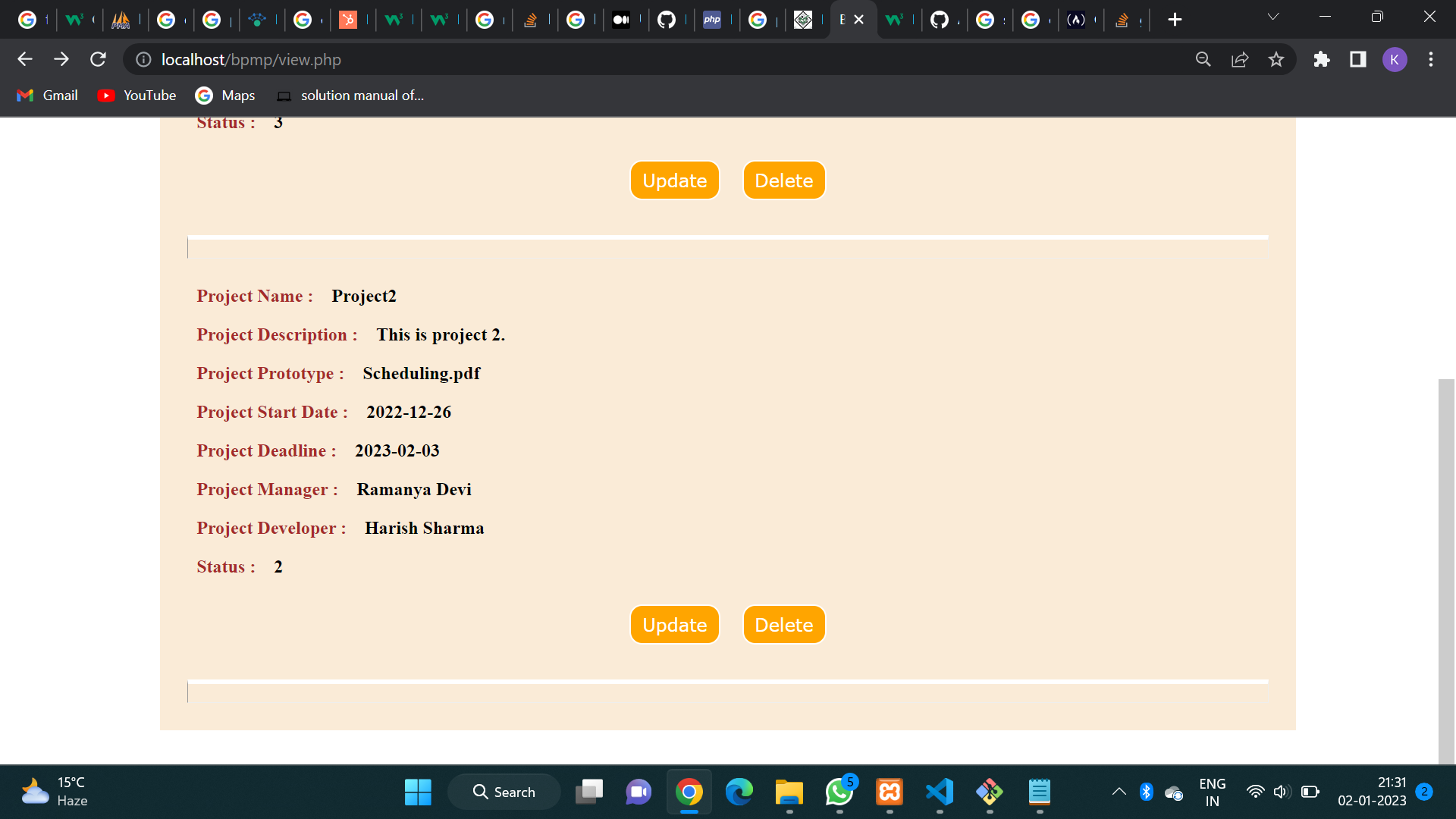The width and height of the screenshot is (1456, 819).
Task: Open Windows Start menu
Action: (418, 792)
